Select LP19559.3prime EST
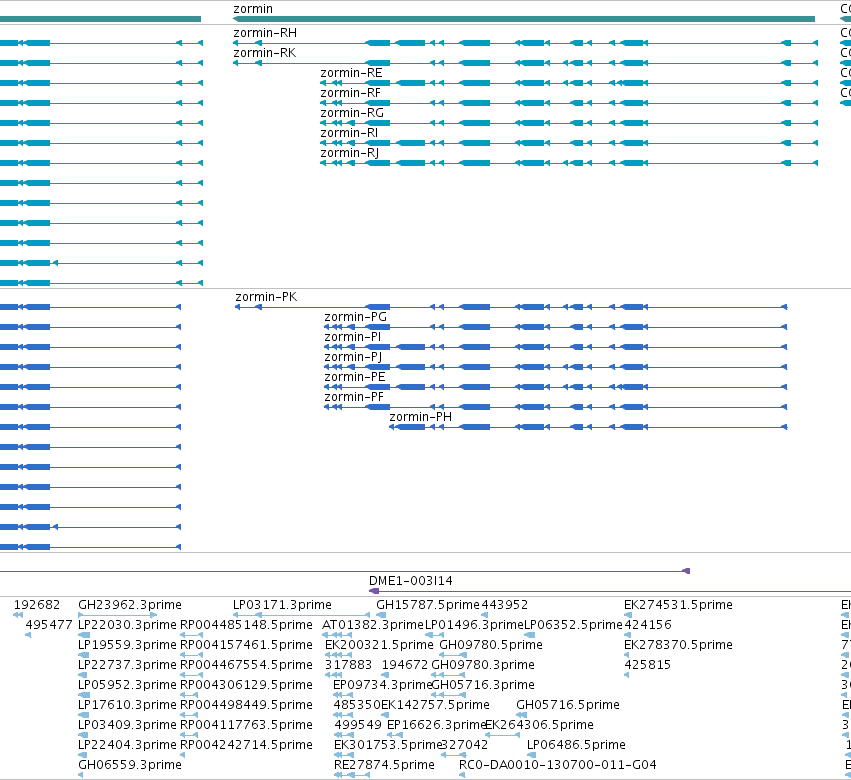The width and height of the screenshot is (851, 780). tap(128, 645)
